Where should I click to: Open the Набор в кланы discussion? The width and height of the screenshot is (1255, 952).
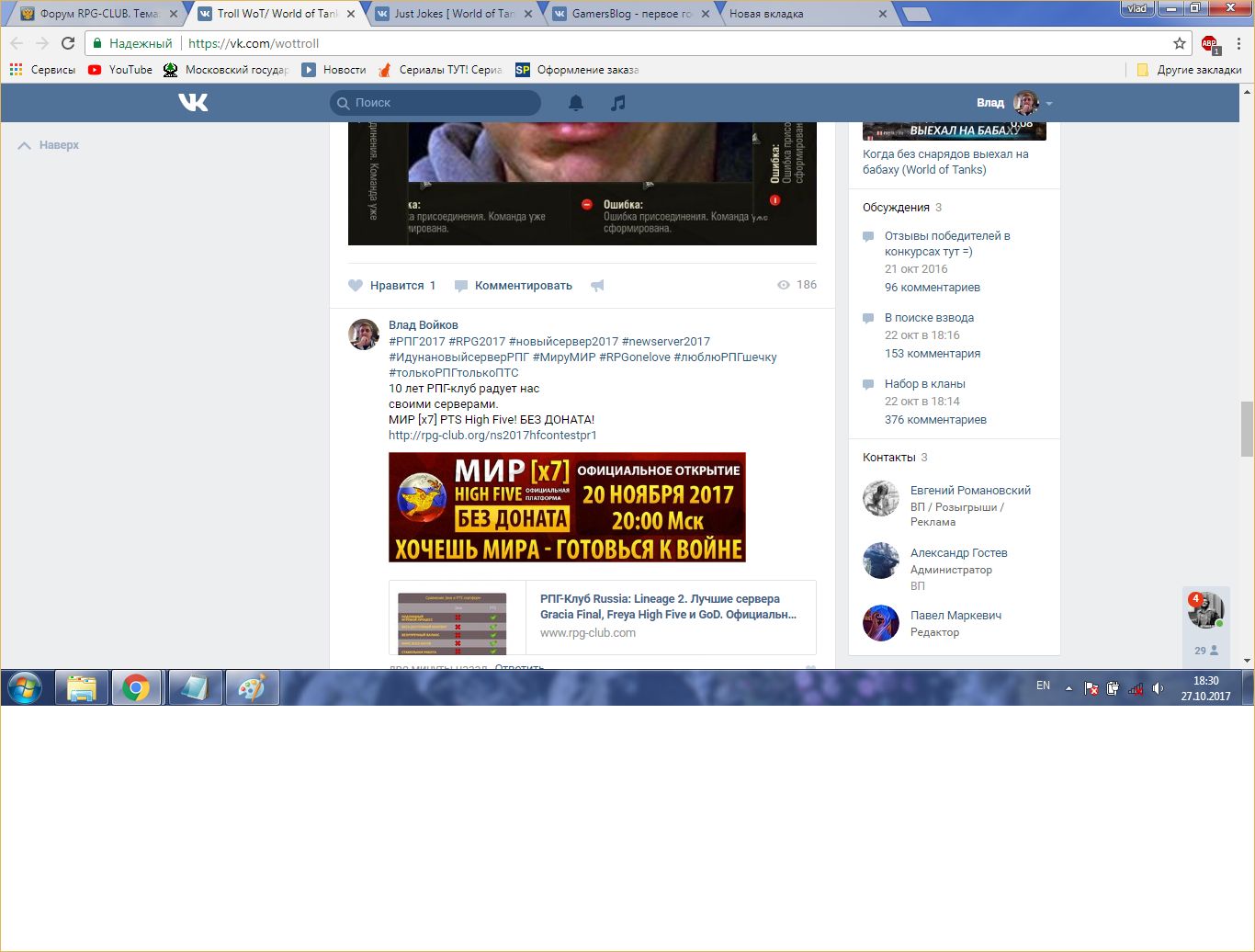coord(924,384)
